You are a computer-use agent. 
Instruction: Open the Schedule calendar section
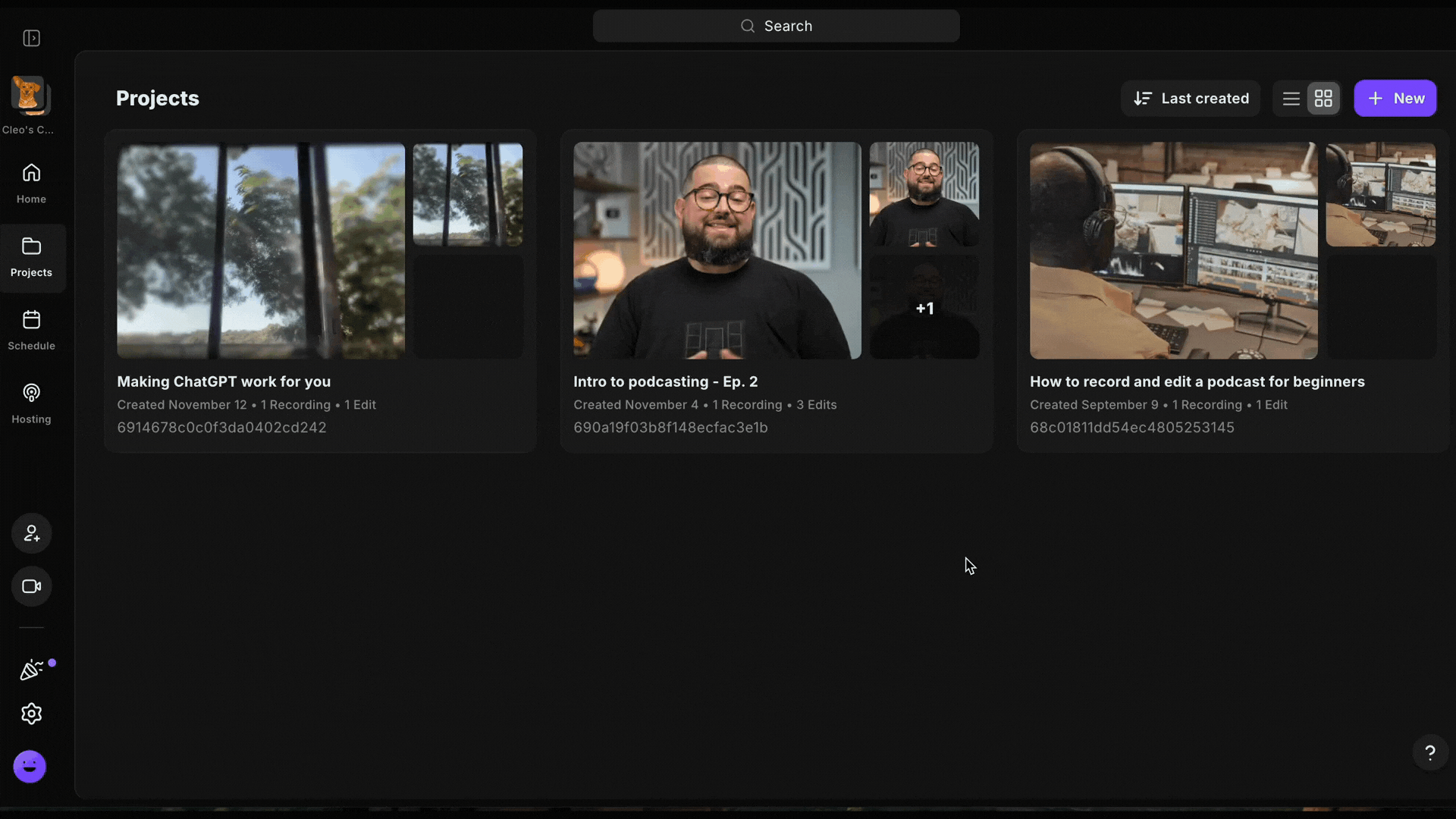tap(31, 331)
